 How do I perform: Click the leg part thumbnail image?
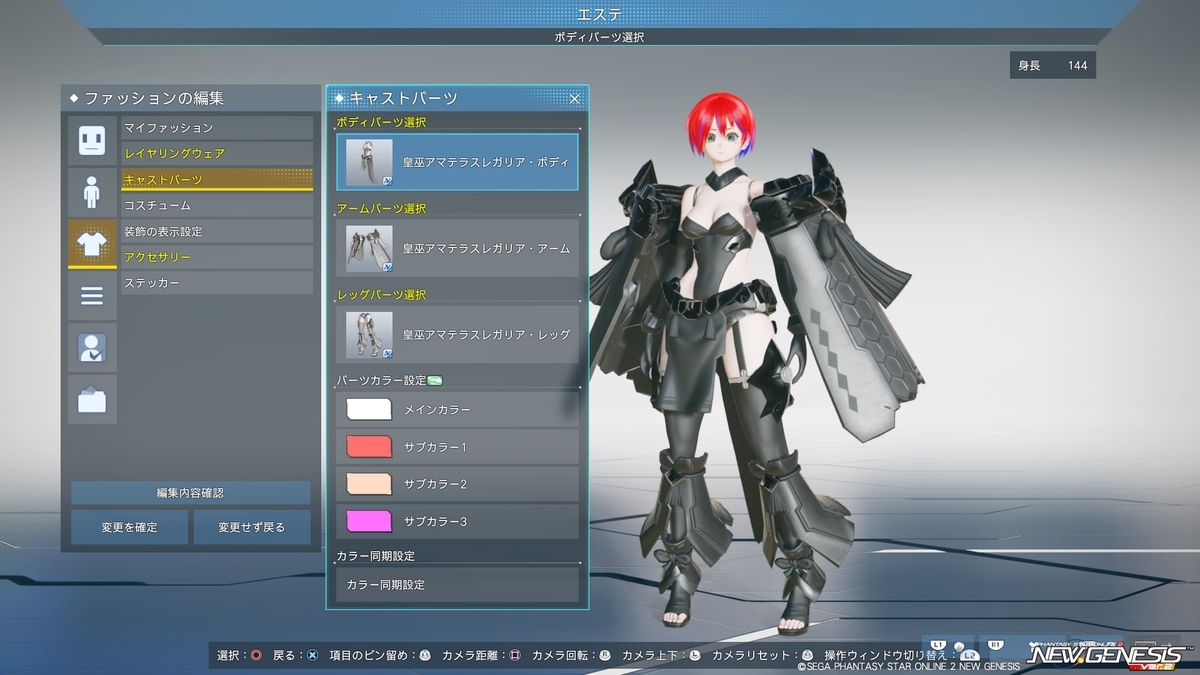coord(369,334)
